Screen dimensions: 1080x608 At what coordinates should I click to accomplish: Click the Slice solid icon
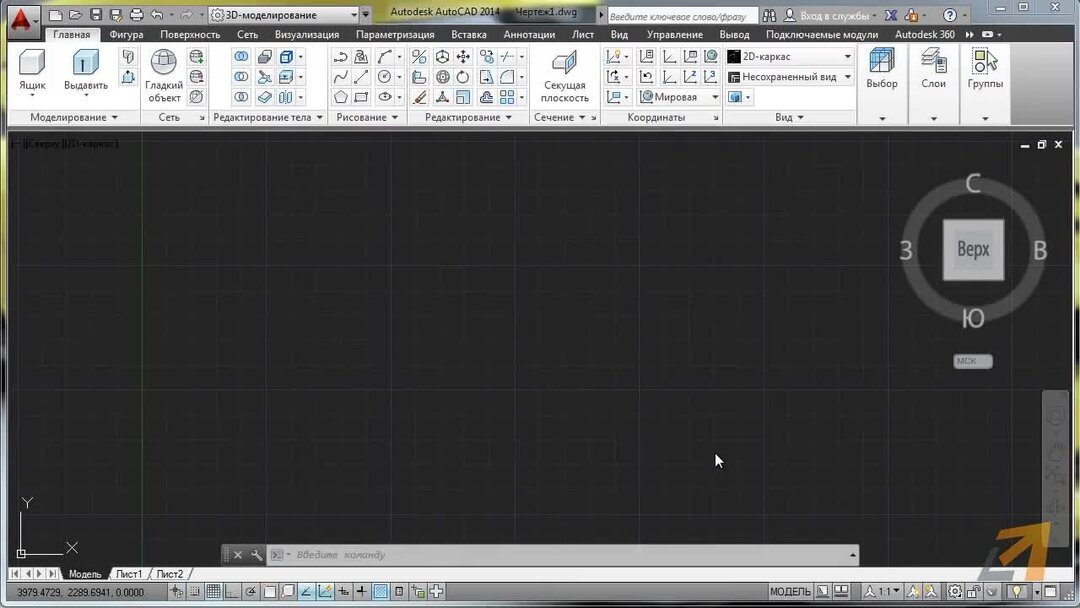(264, 77)
